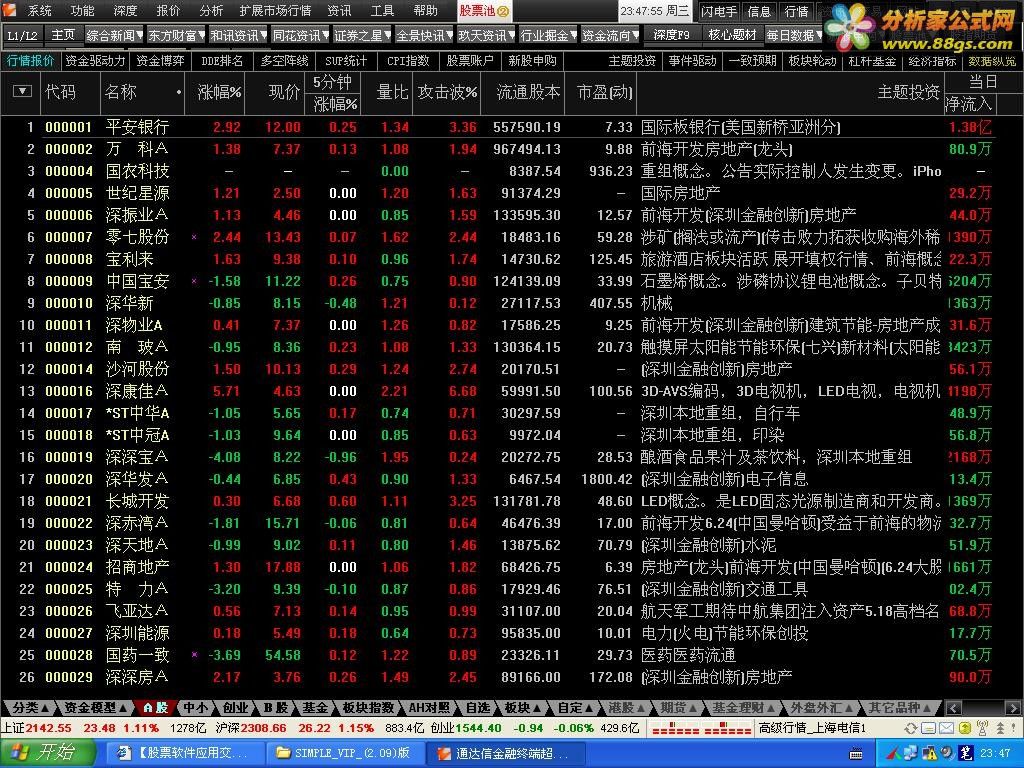Switch to SIMPLE_VIP_(2.09)版 taskbar window
Image resolution: width=1024 pixels, height=768 pixels.
tap(344, 753)
